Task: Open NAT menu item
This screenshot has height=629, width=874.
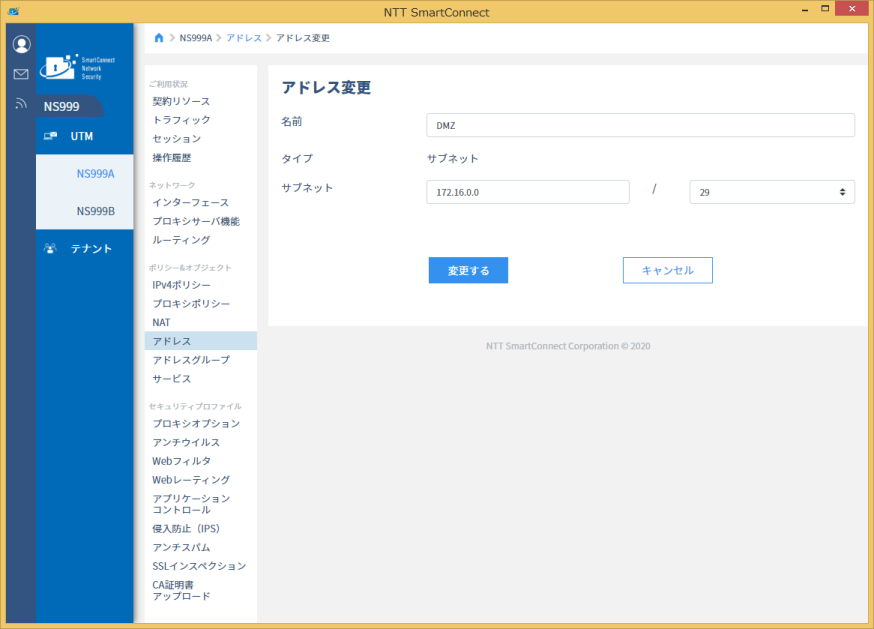Action: pos(161,322)
